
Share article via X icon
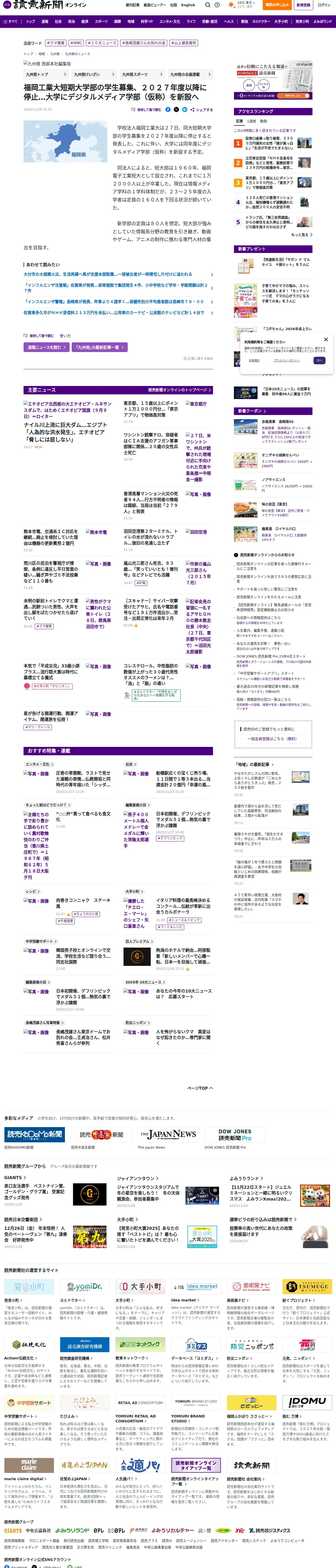176,109
